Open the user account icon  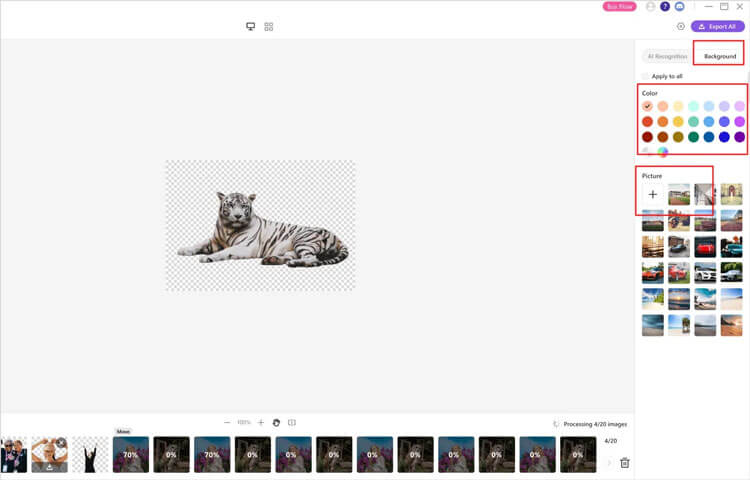coord(651,6)
